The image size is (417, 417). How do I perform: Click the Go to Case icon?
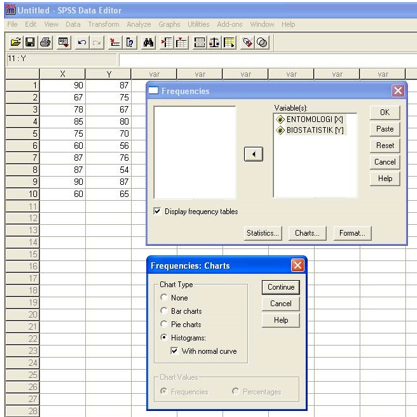[115, 43]
